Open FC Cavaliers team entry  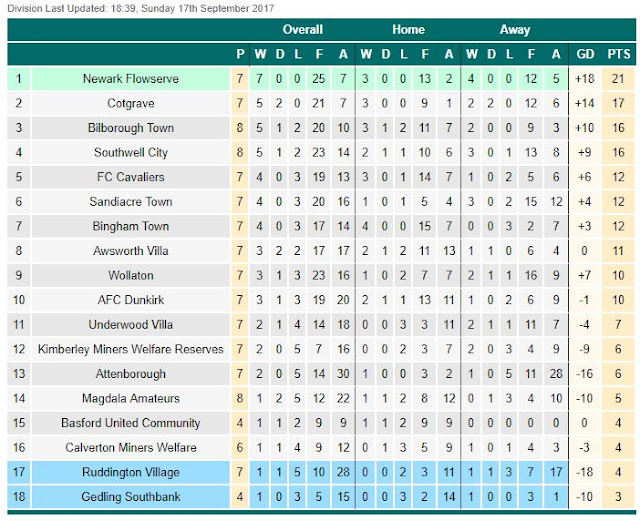coord(130,177)
